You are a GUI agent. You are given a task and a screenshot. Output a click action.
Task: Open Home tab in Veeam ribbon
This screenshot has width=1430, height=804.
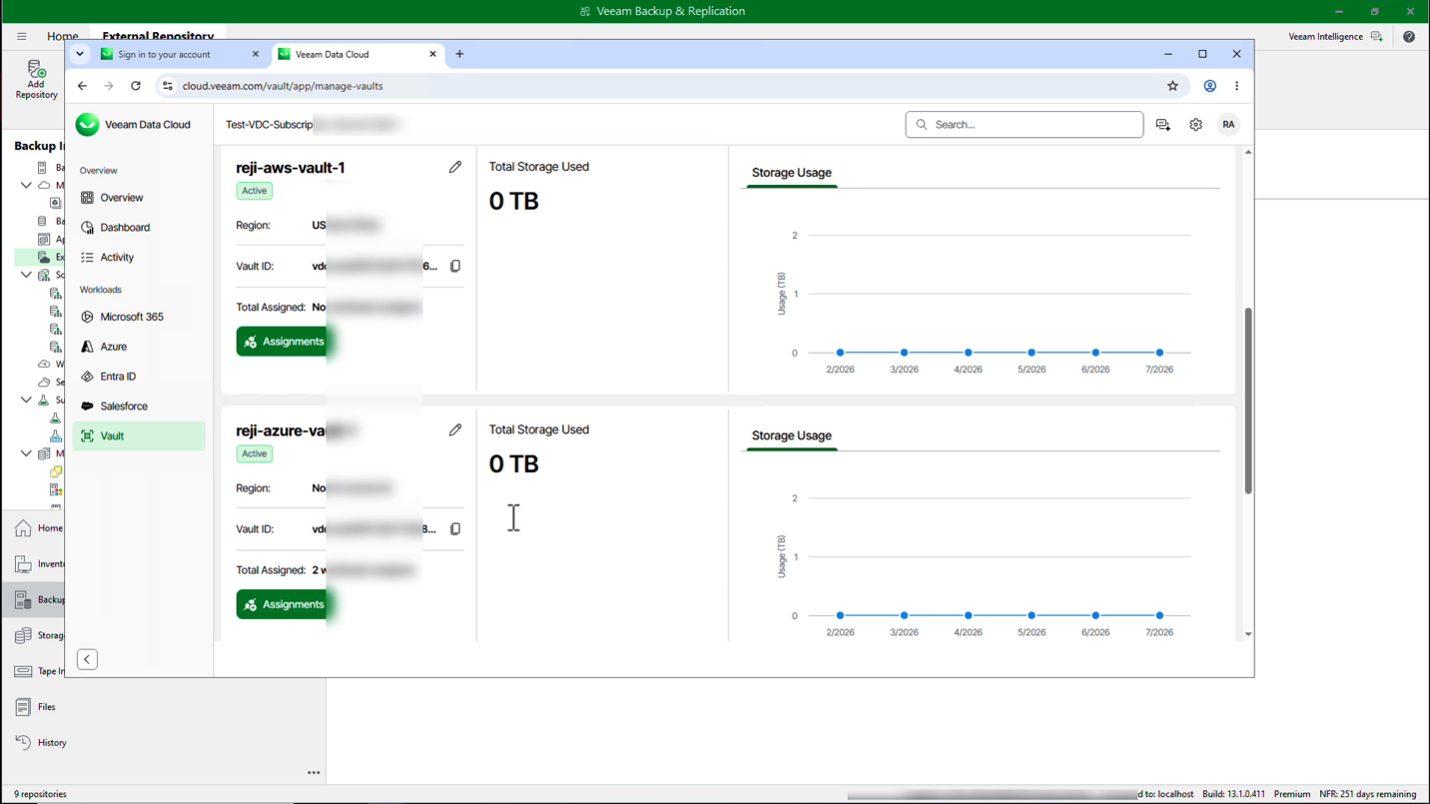[x=63, y=36]
